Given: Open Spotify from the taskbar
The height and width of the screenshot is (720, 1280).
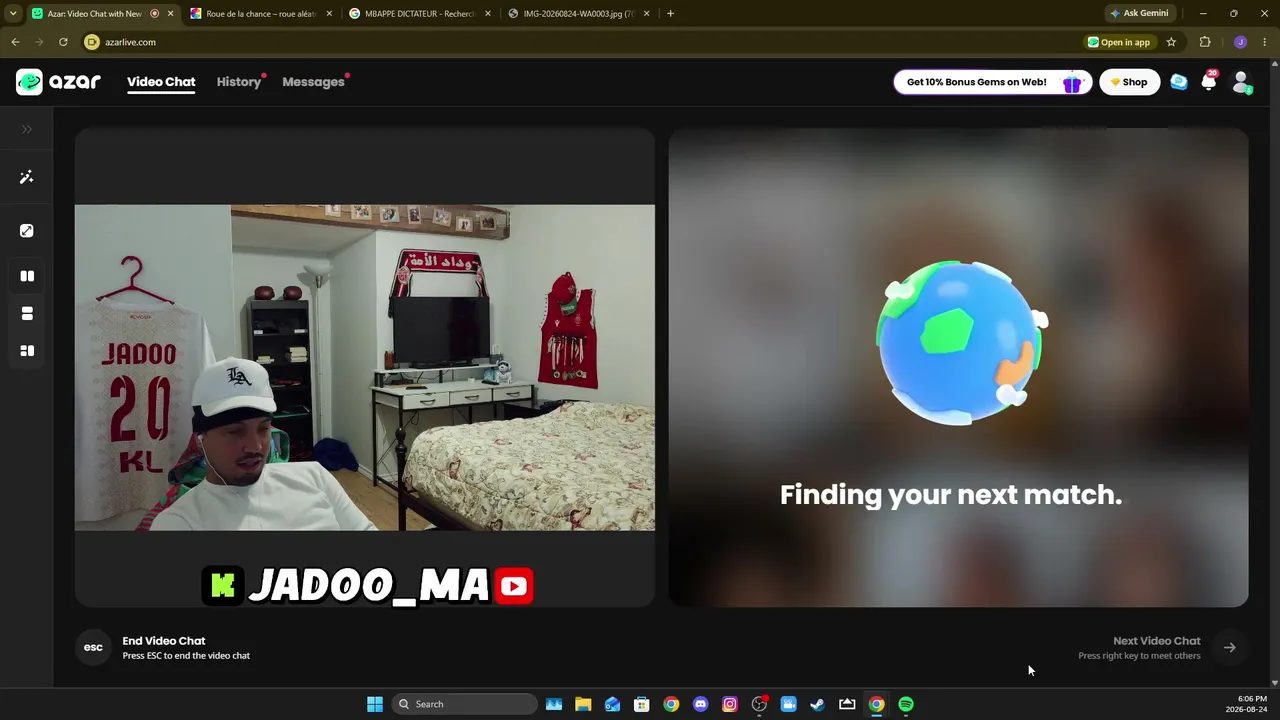Looking at the screenshot, I should [906, 704].
